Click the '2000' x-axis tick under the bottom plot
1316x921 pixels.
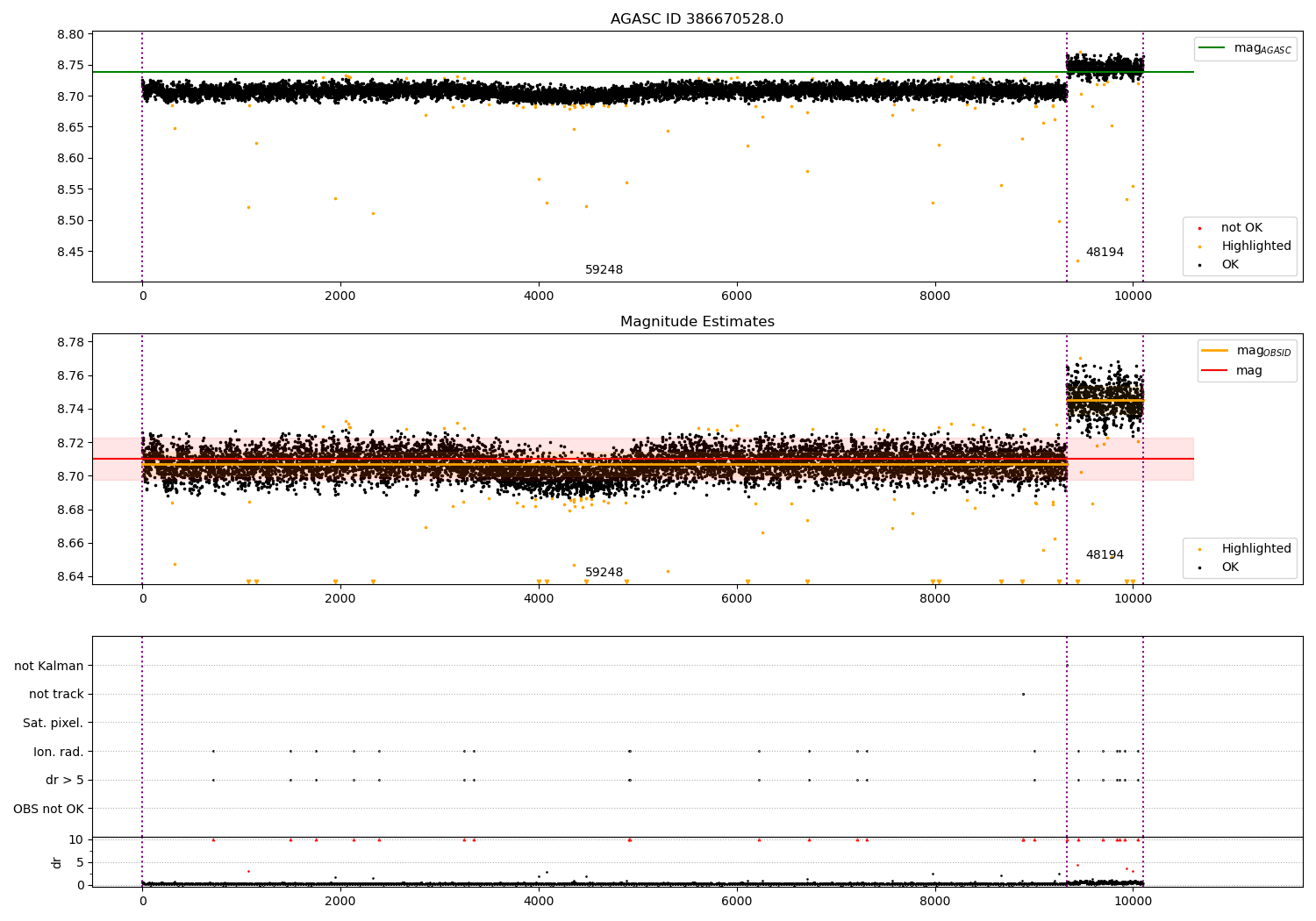click(340, 901)
